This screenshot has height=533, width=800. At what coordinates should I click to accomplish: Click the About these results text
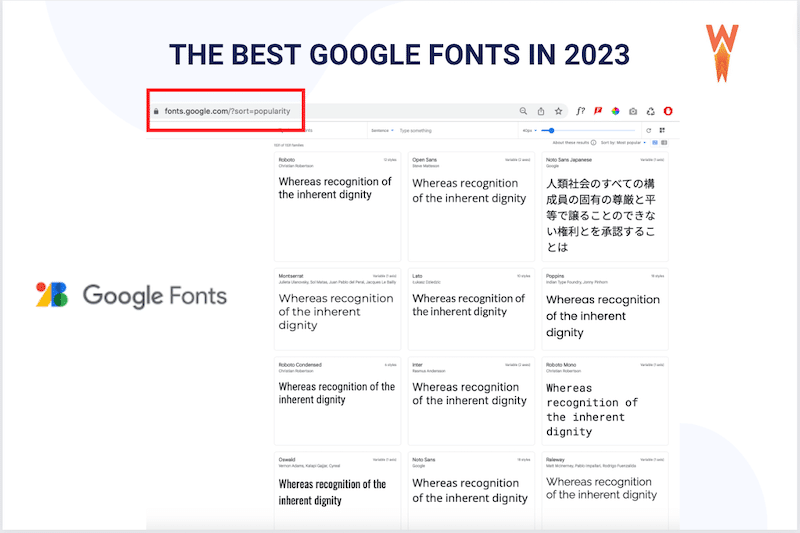(571, 143)
